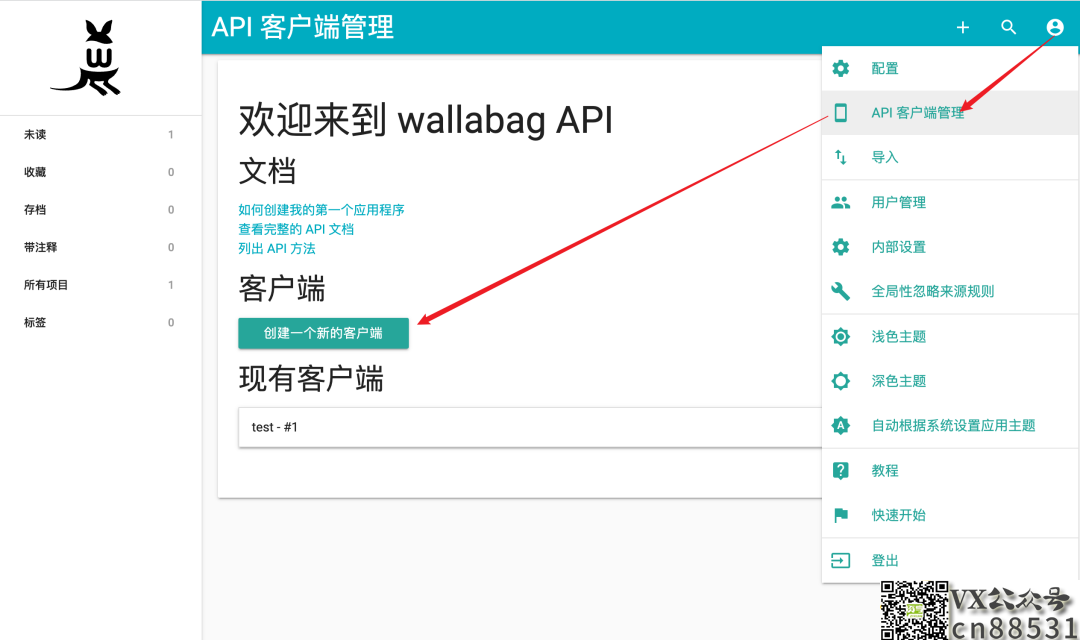Viewport: 1080px width, 640px height.
Task: Show 所有项目 in the sidebar
Action: coord(101,285)
